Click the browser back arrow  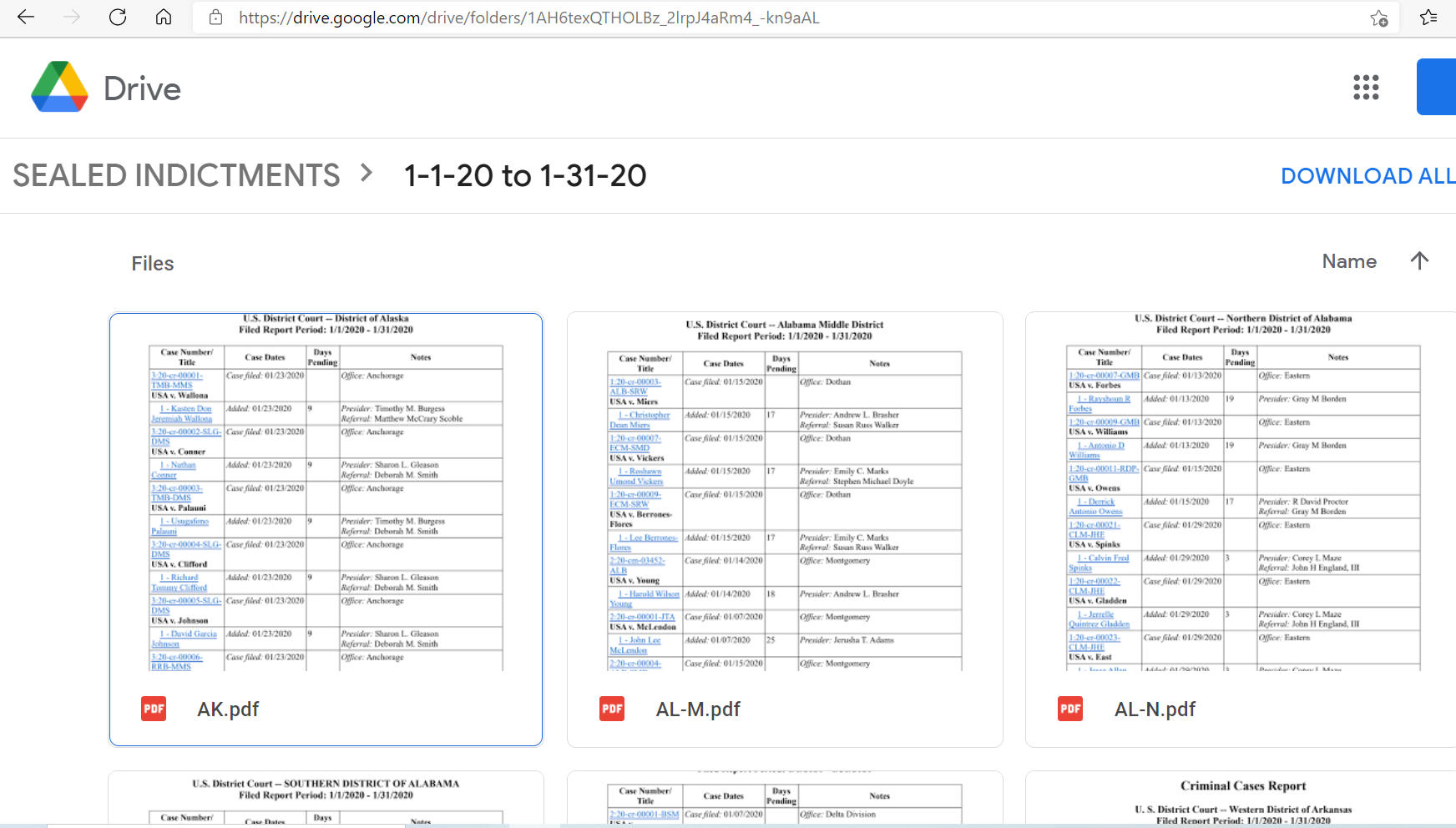pos(26,17)
